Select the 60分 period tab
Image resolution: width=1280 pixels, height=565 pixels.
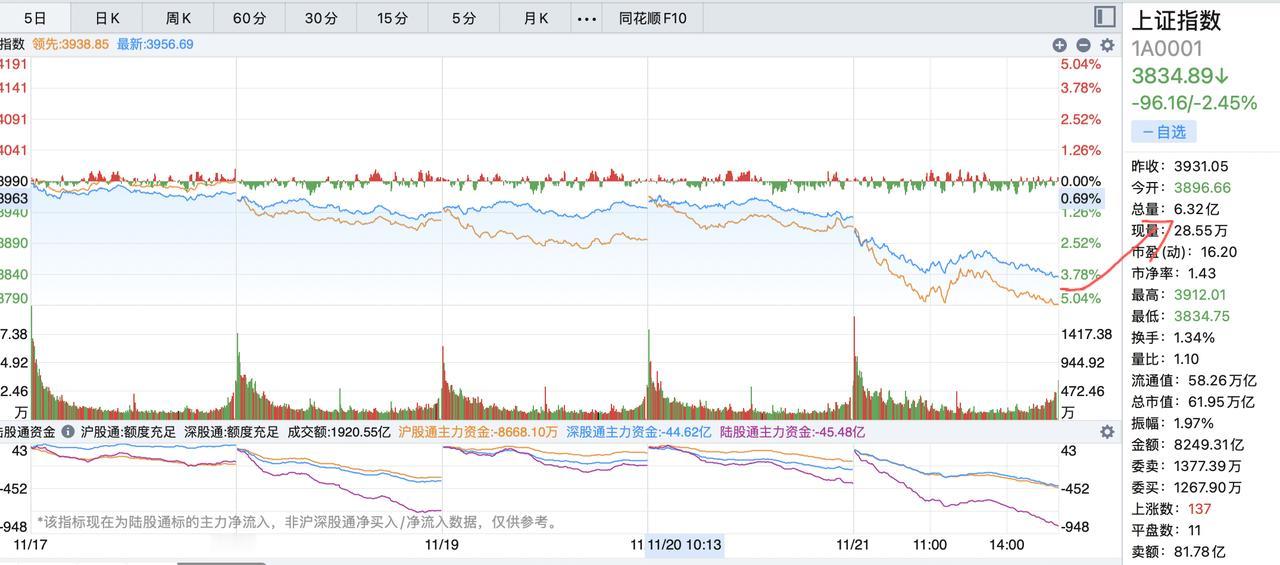[249, 18]
